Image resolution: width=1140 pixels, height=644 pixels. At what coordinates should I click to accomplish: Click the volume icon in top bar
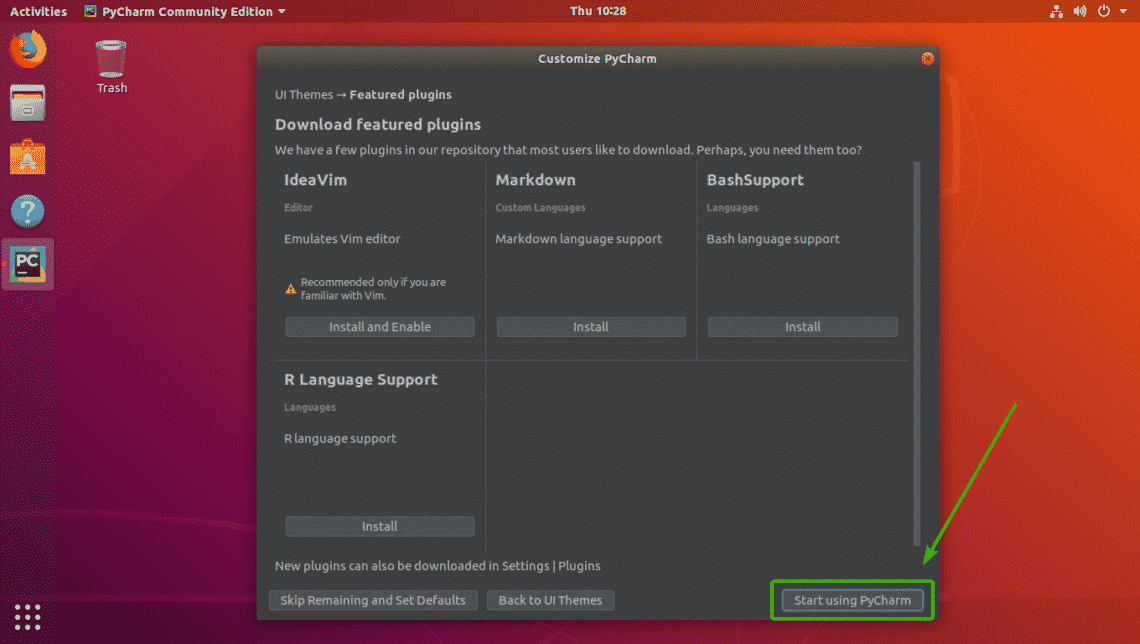click(x=1080, y=11)
